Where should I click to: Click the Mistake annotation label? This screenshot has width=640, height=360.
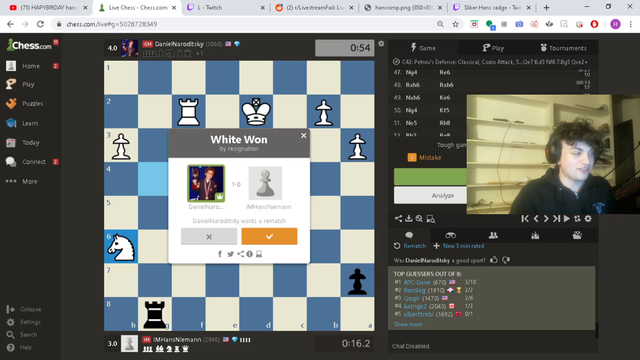tap(430, 158)
